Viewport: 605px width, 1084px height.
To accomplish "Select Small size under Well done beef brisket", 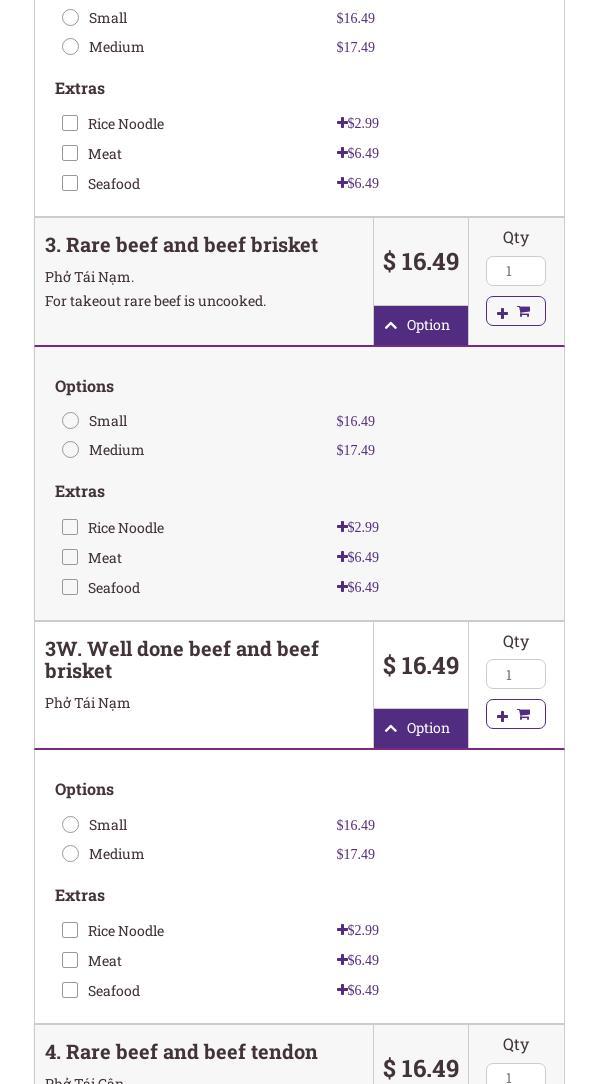I will coord(70,825).
